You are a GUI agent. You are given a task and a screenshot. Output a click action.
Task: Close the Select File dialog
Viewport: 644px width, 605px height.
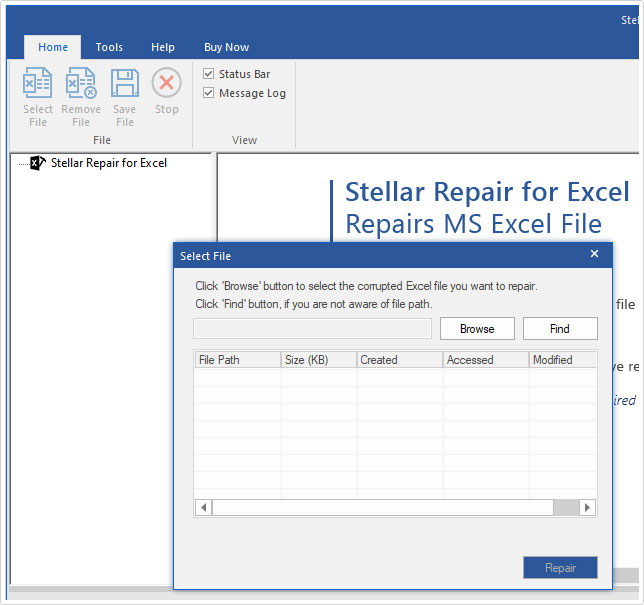(594, 254)
